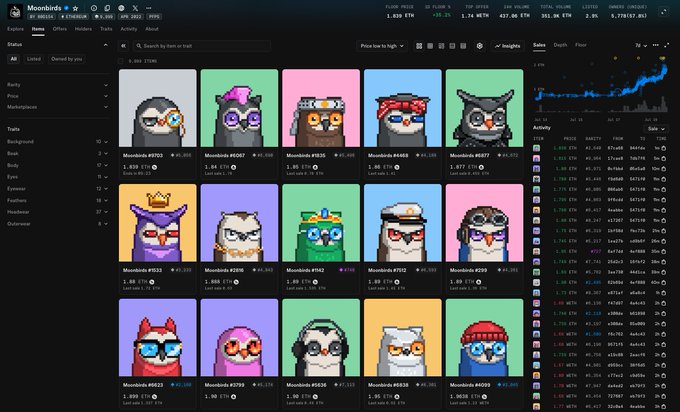
Task: Select the Listed status filter
Action: coord(33,59)
